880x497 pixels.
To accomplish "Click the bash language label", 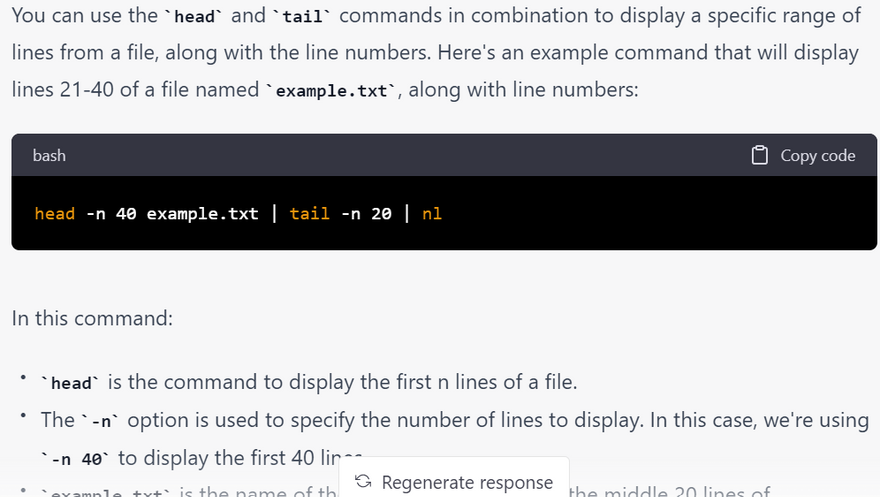I will point(49,155).
